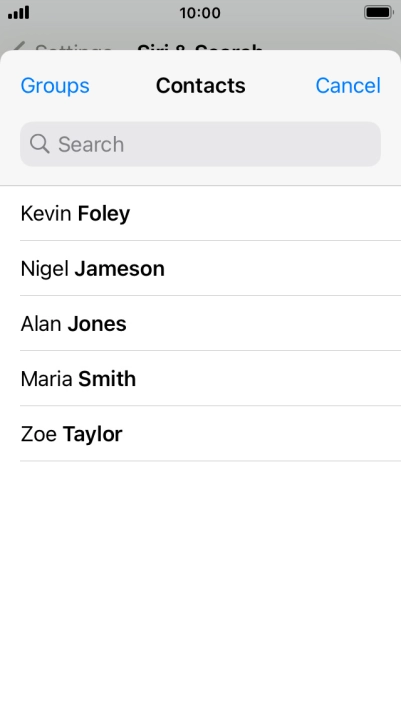Tap the Siri & Search title behind sheet
The width and height of the screenshot is (401, 712).
(x=200, y=47)
